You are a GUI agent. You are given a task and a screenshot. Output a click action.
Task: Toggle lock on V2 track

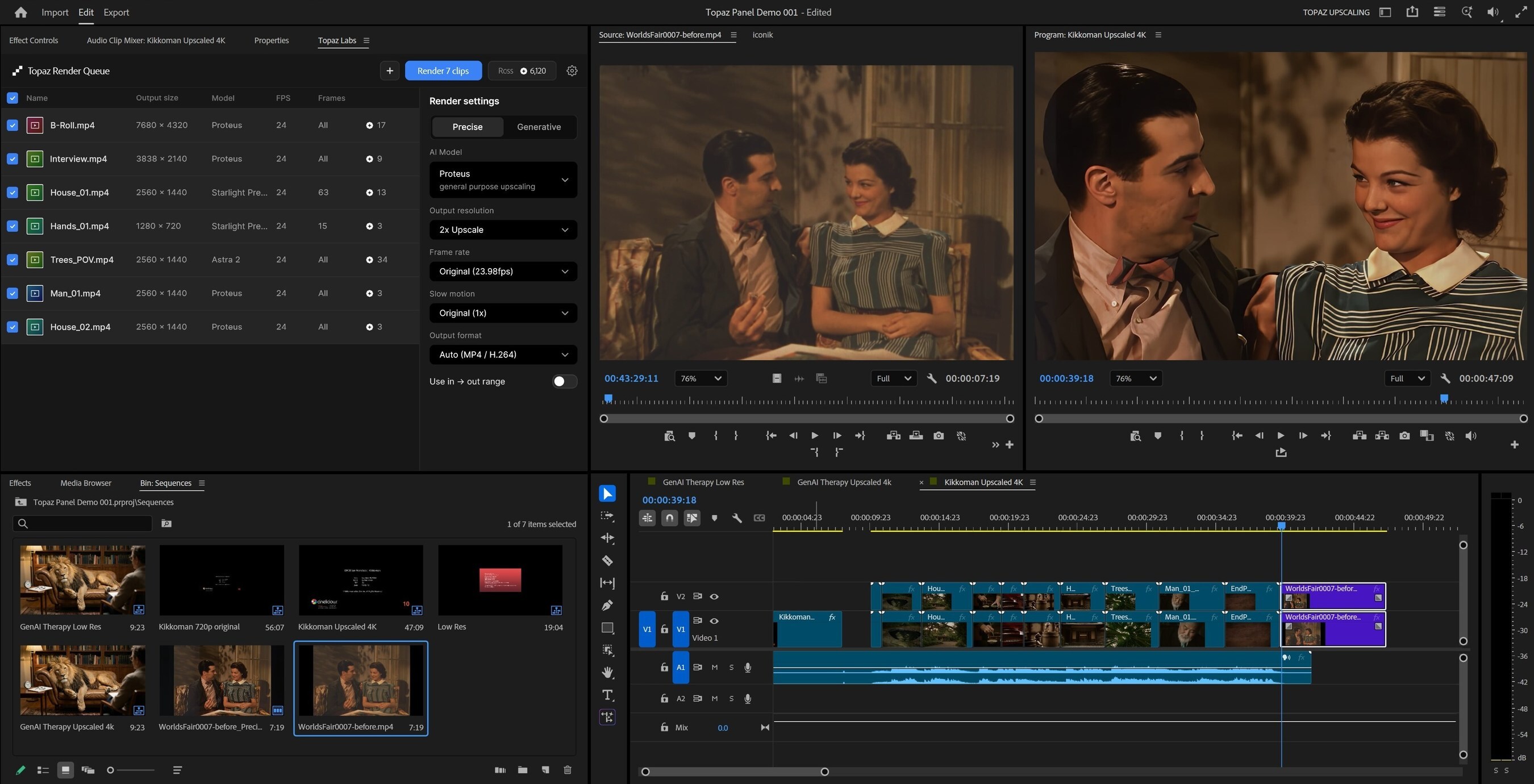664,597
